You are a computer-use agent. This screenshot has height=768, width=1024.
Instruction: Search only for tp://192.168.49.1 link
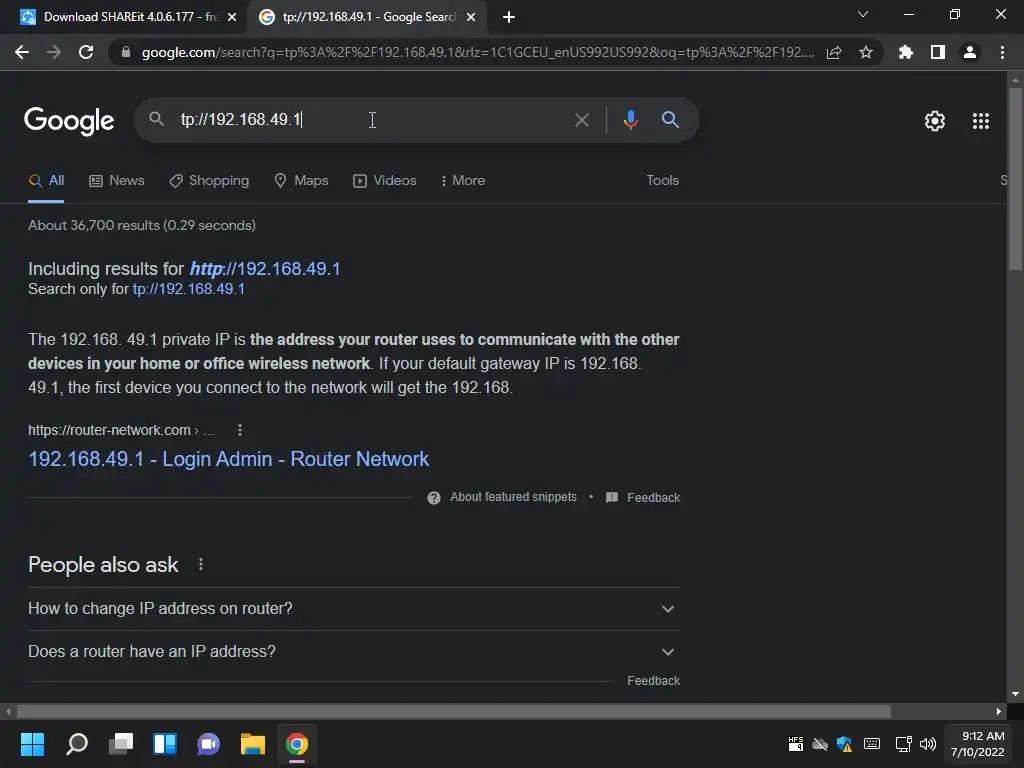(x=189, y=289)
